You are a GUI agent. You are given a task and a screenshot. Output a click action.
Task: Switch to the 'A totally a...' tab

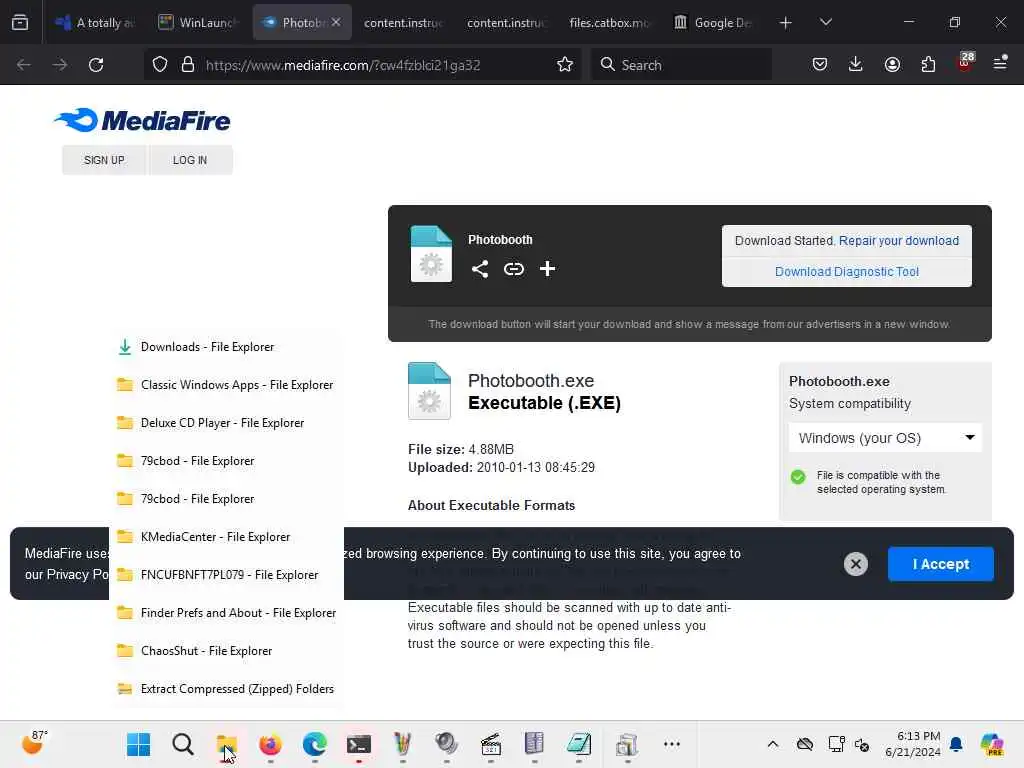[95, 22]
